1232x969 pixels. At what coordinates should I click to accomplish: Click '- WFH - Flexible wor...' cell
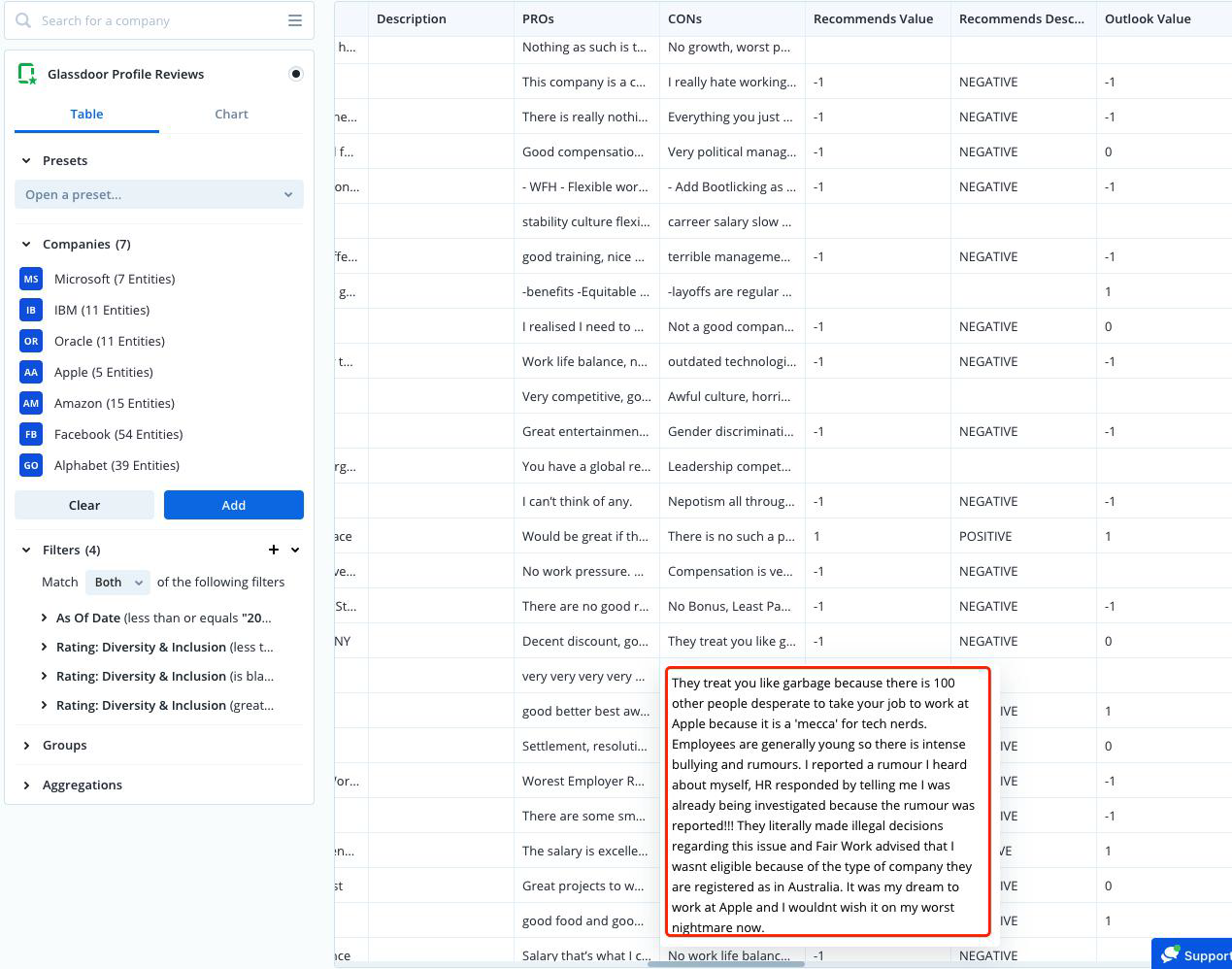coord(586,186)
